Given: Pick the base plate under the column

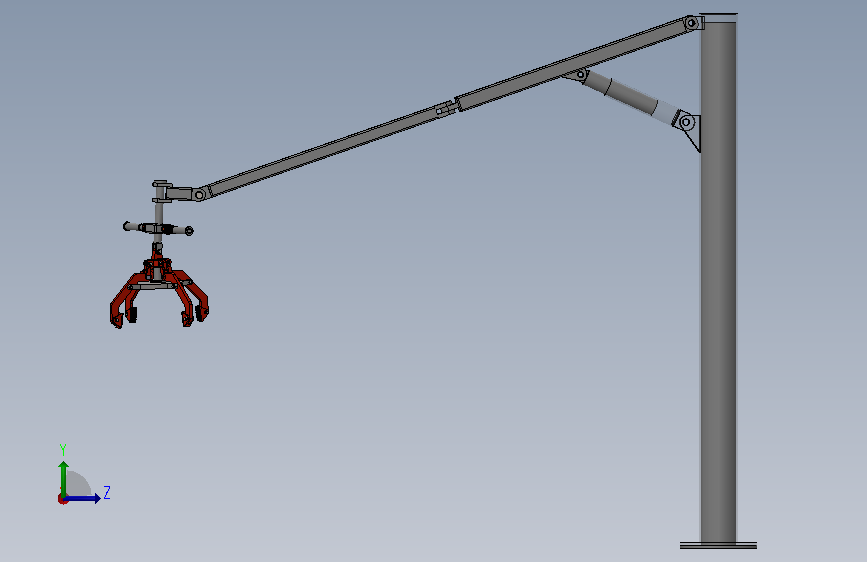Looking at the screenshot, I should coord(718,546).
